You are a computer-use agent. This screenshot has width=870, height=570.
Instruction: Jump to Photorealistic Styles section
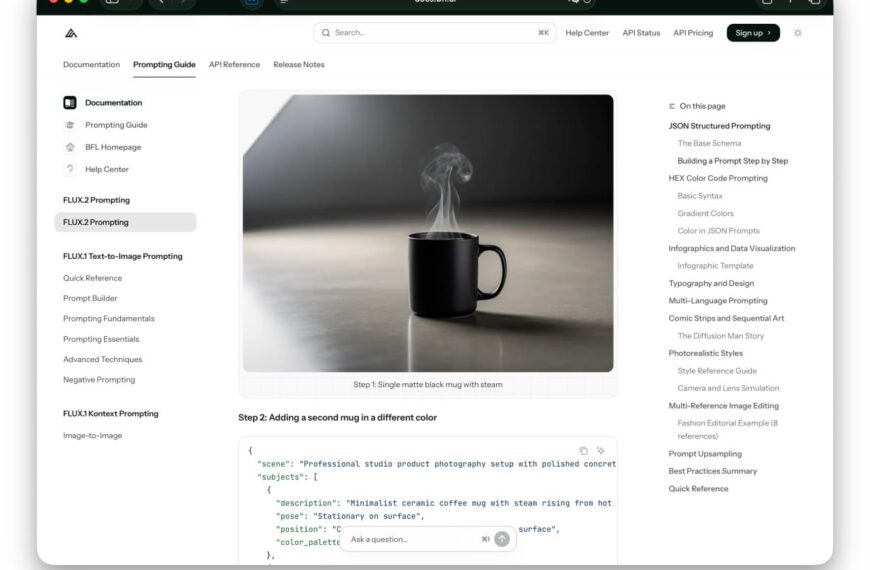pos(705,353)
